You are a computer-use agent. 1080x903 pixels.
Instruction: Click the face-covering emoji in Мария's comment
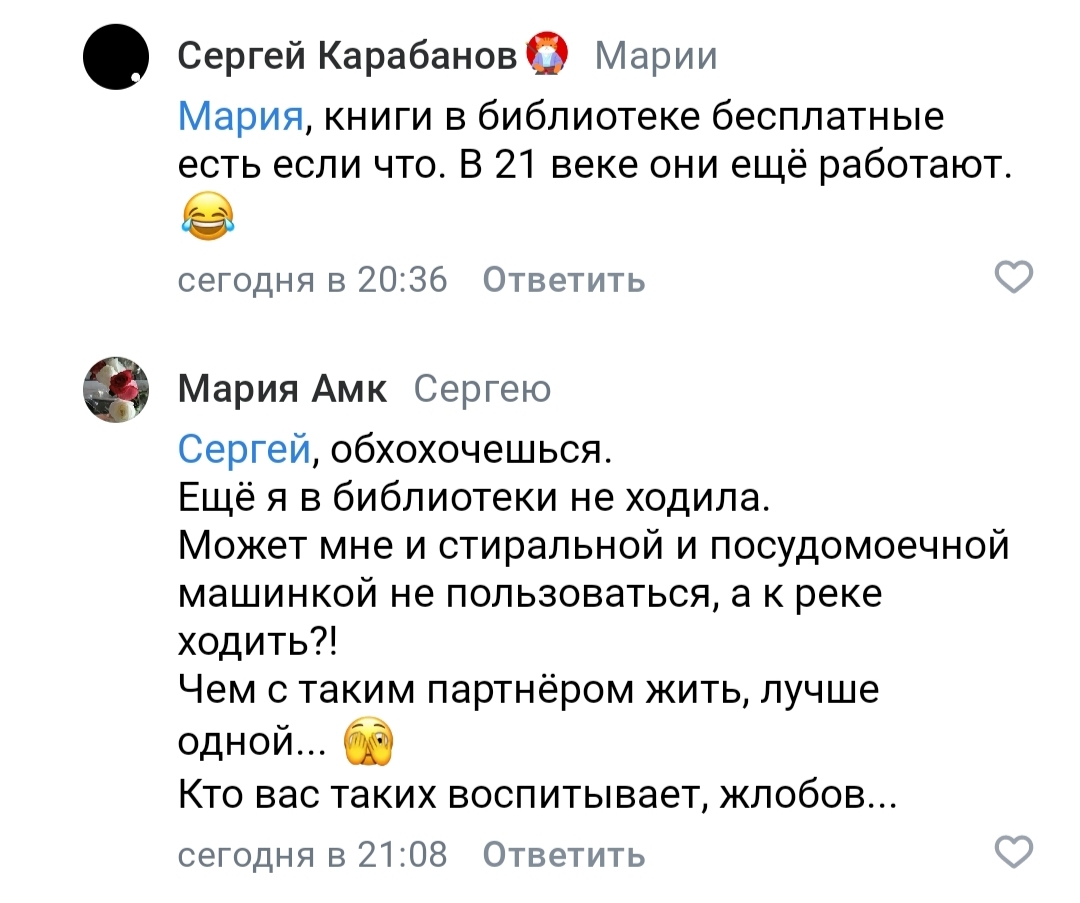(369, 743)
